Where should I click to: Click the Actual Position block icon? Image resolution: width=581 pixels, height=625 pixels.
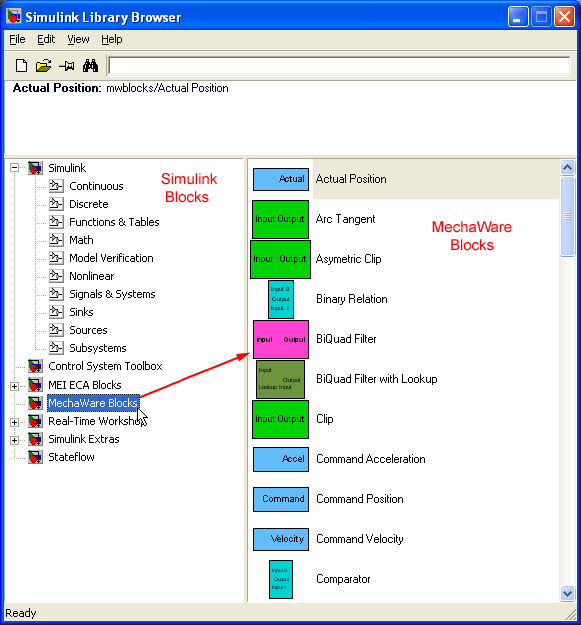[281, 179]
